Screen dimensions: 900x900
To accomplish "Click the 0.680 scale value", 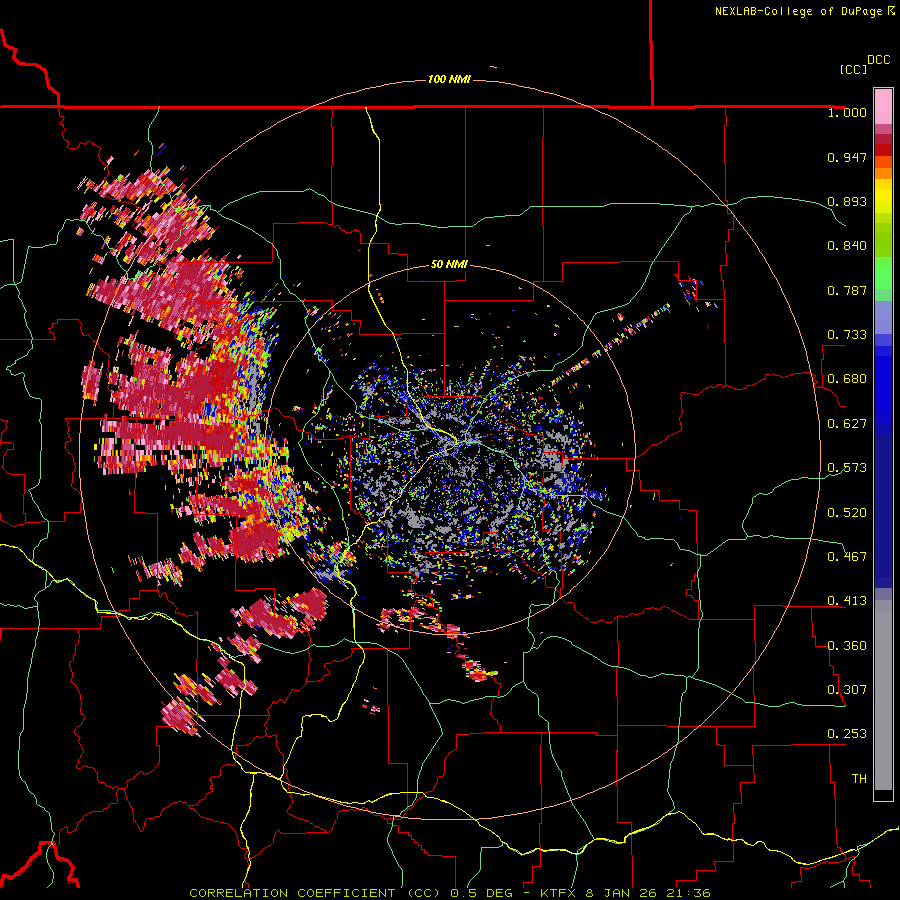I will click(847, 379).
